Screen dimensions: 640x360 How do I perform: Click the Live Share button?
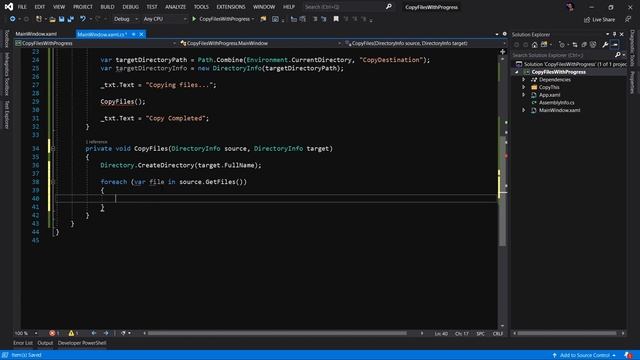[x=599, y=20]
